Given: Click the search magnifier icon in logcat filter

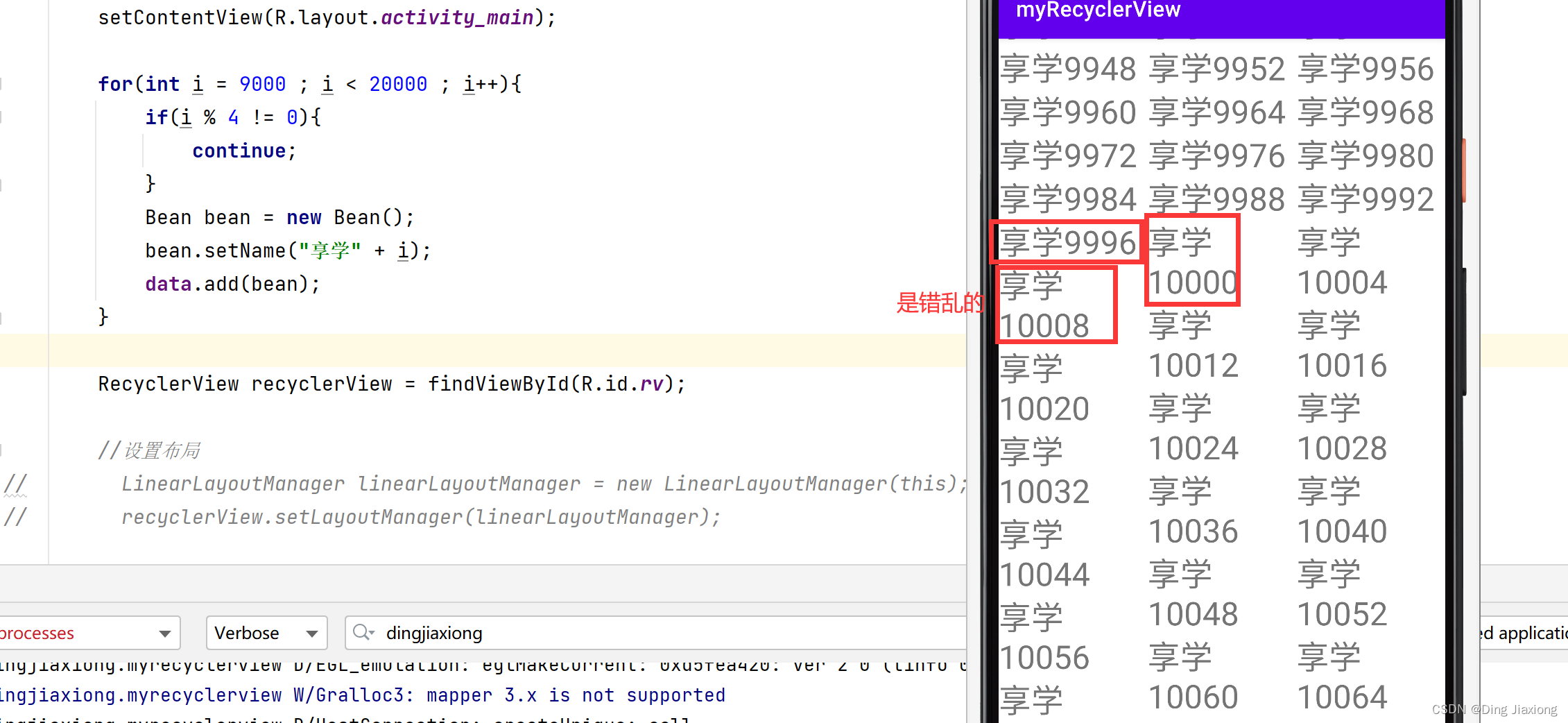Looking at the screenshot, I should [363, 633].
